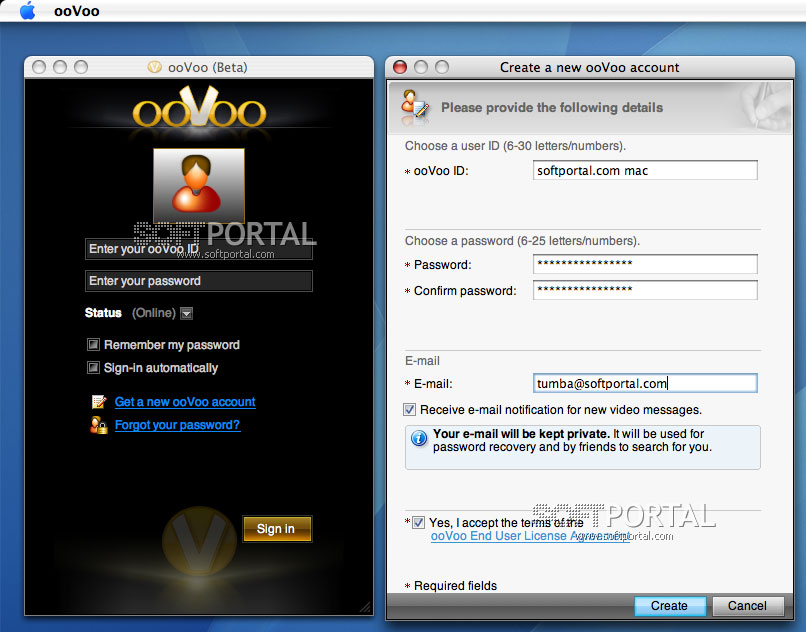Enable Remember my password checkbox
Image resolution: width=806 pixels, height=632 pixels.
pyautogui.click(x=93, y=345)
